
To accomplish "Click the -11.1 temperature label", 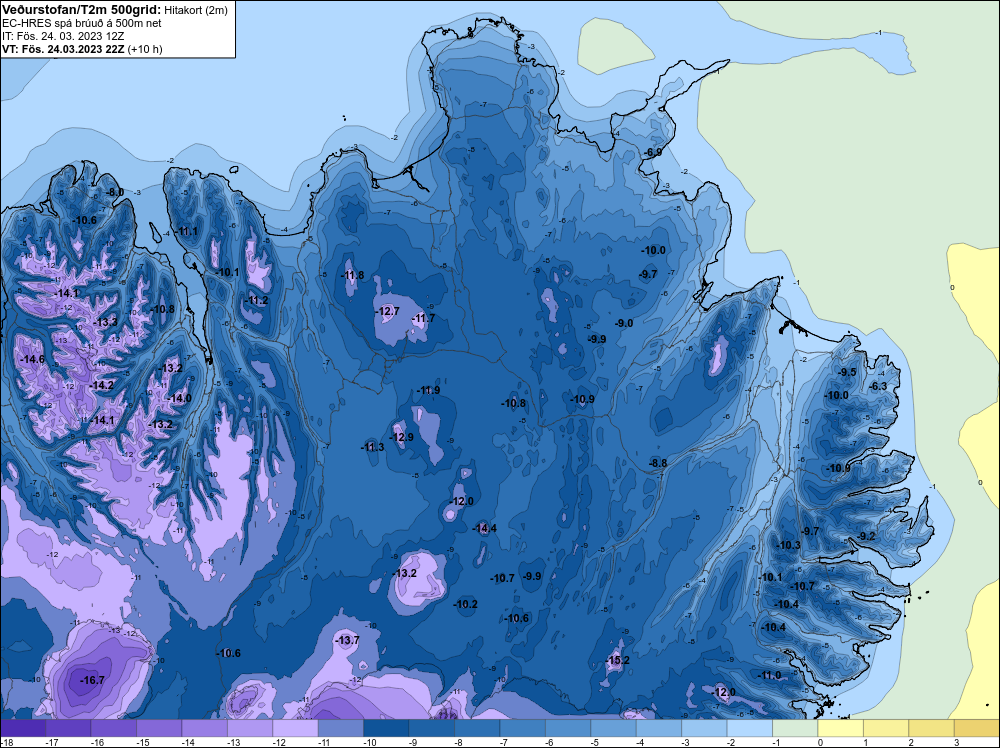I will coord(186,231).
